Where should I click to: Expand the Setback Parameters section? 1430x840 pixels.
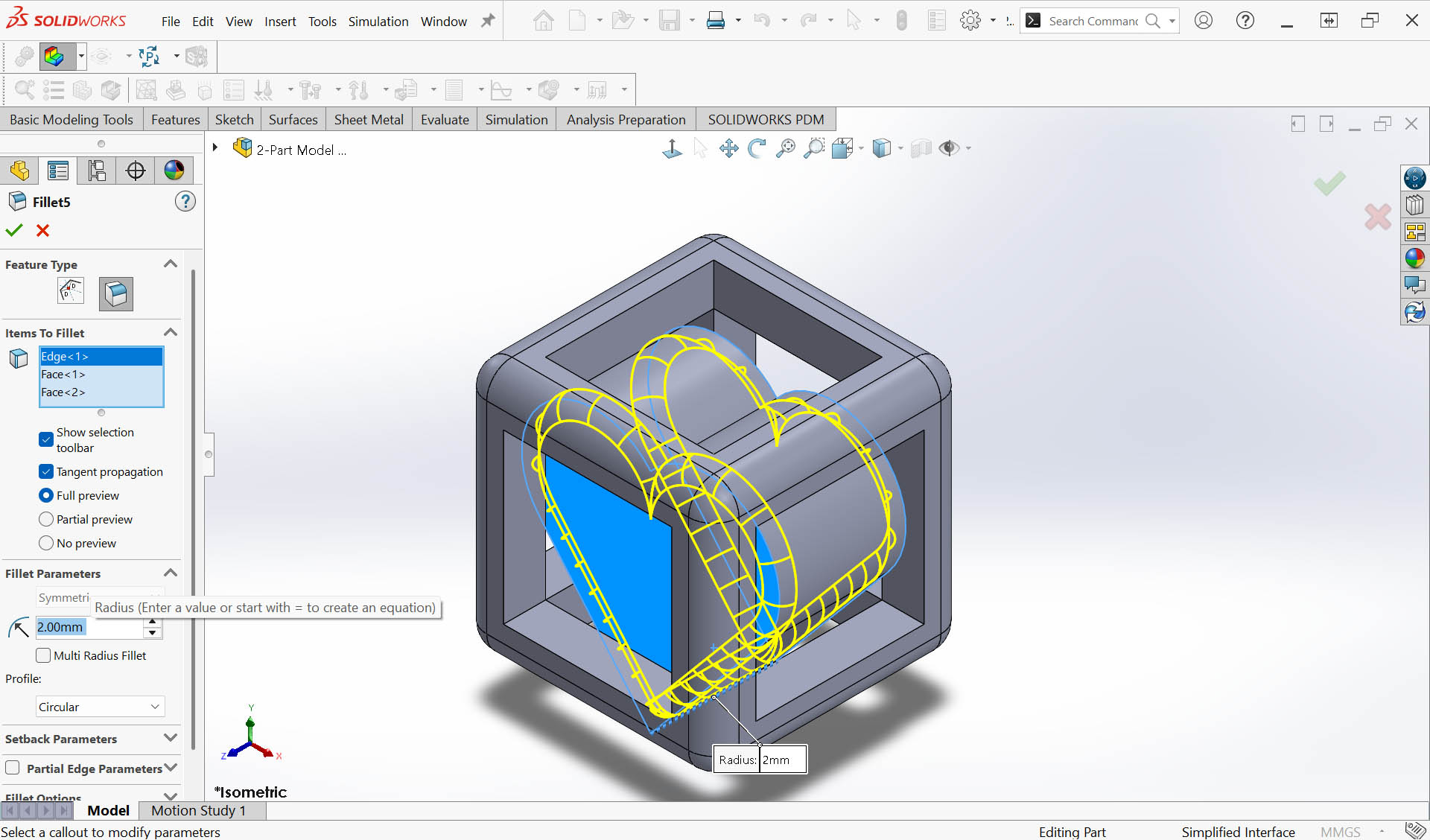pos(170,739)
